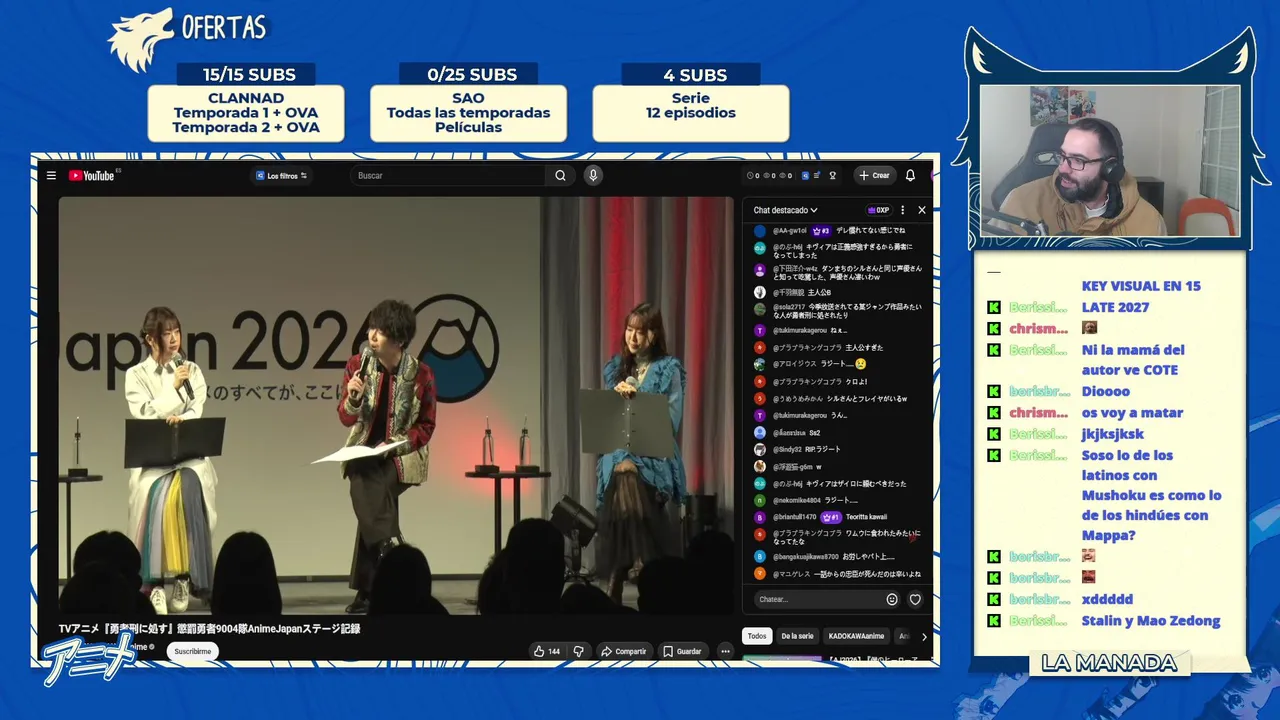Open the emoji picker in chat

[892, 599]
